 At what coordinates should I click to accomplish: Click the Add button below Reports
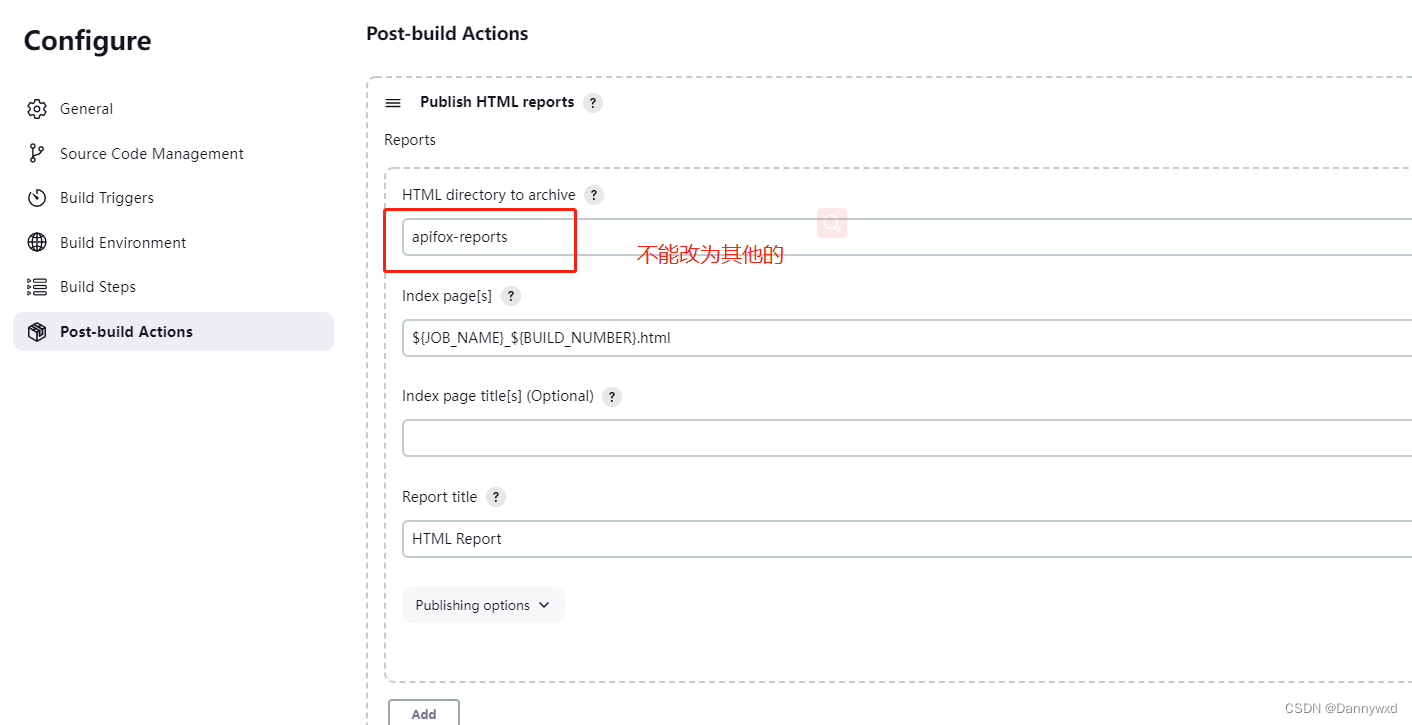tap(423, 713)
